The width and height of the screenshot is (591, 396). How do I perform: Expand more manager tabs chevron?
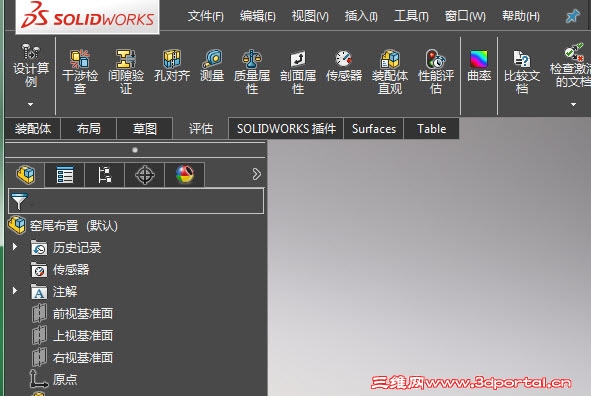[256, 174]
